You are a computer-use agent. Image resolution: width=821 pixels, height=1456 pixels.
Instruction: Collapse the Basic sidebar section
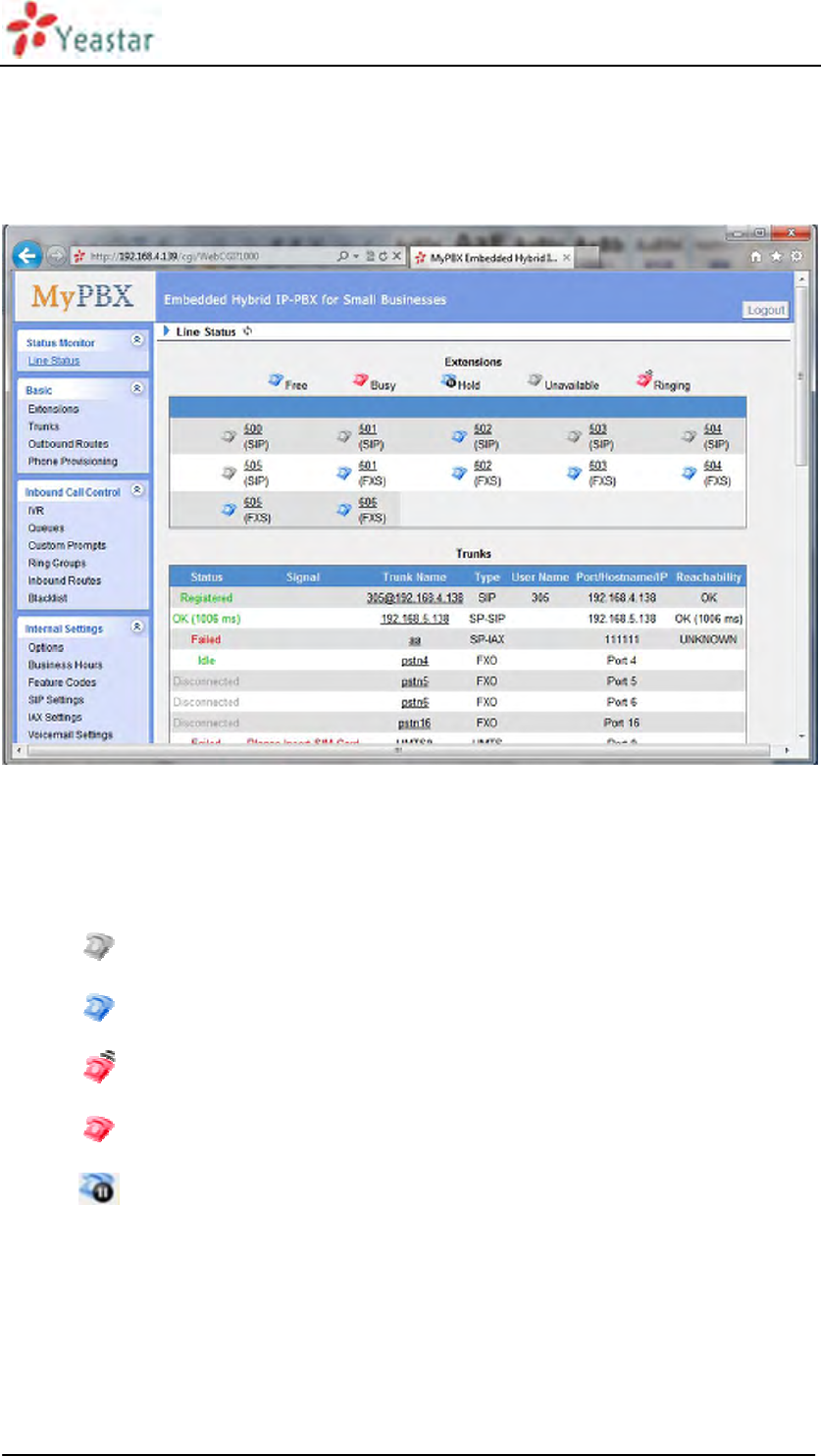pos(137,388)
